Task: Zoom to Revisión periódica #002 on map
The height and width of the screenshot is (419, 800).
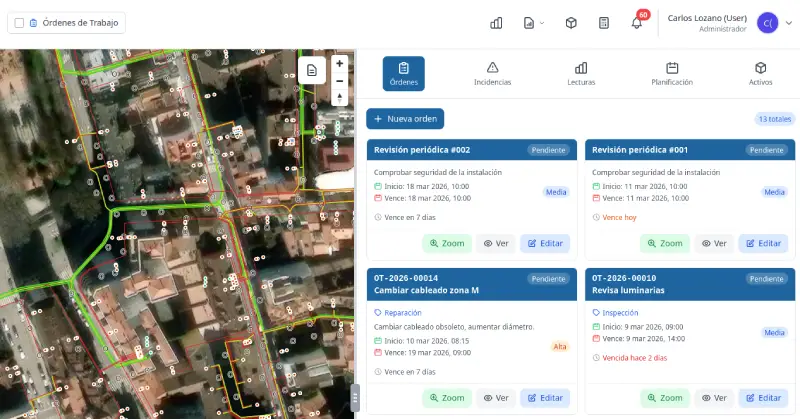Action: coord(447,243)
